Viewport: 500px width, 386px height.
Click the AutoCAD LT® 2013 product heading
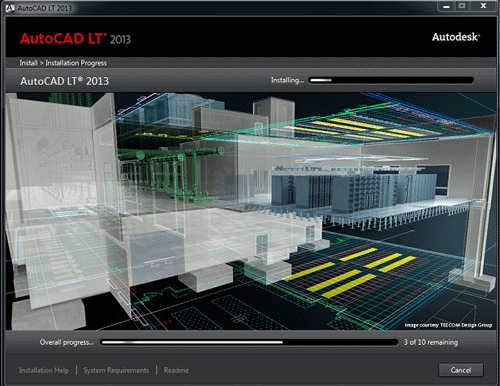click(65, 81)
